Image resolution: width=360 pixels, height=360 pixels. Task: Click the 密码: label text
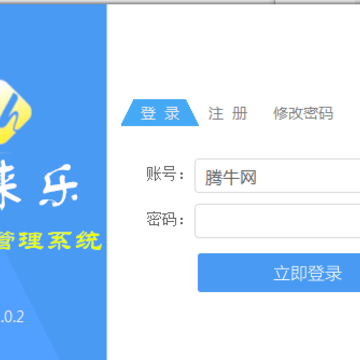pos(165,219)
